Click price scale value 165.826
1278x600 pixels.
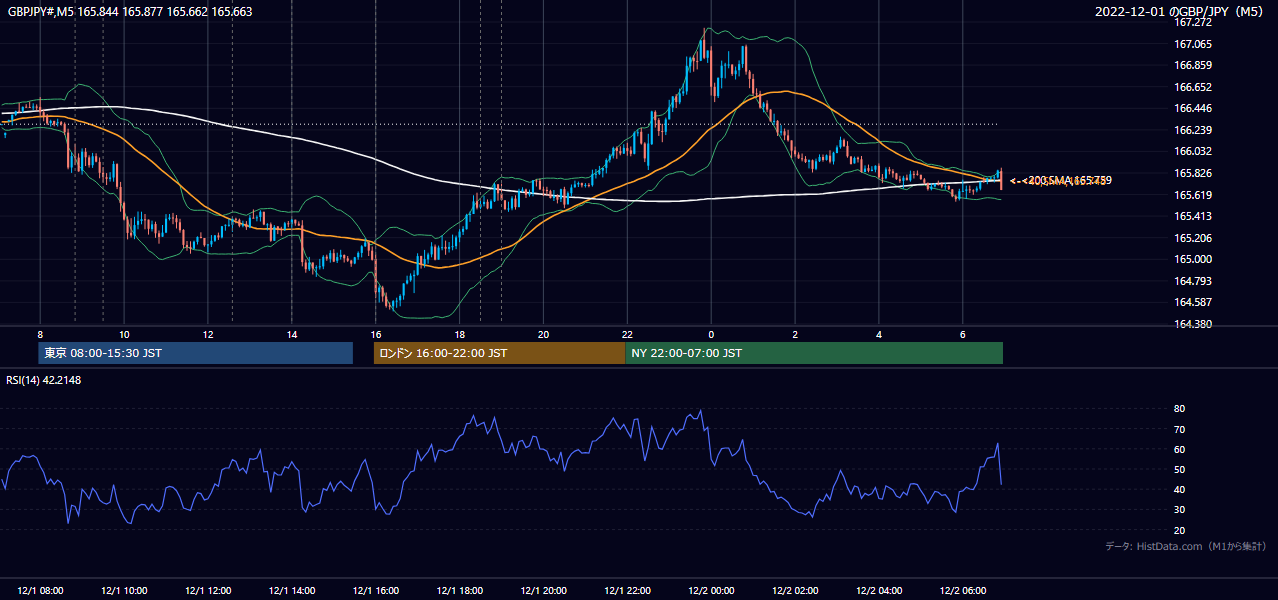(1192, 173)
